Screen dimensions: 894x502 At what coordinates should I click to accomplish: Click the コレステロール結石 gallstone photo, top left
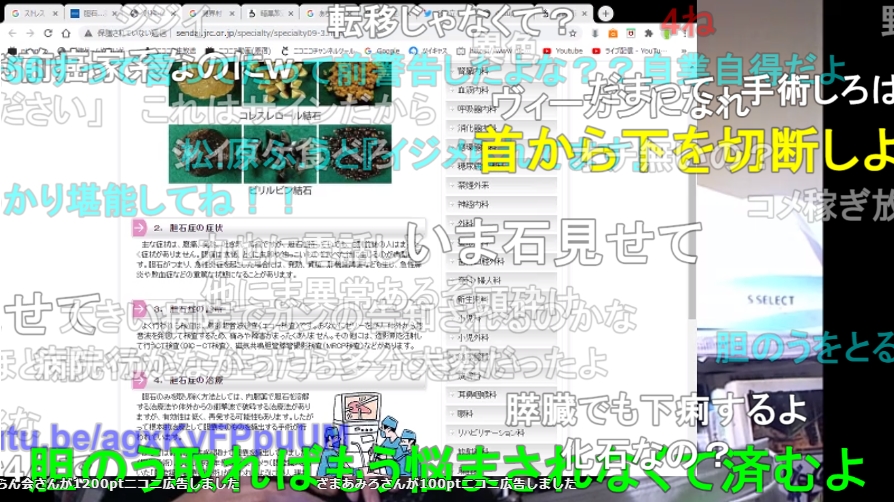(205, 83)
